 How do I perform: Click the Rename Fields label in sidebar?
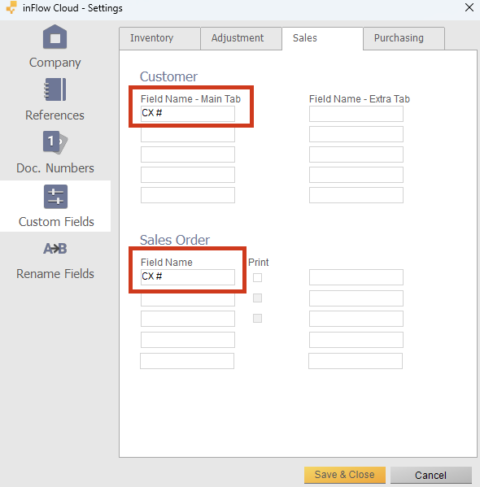pos(55,274)
